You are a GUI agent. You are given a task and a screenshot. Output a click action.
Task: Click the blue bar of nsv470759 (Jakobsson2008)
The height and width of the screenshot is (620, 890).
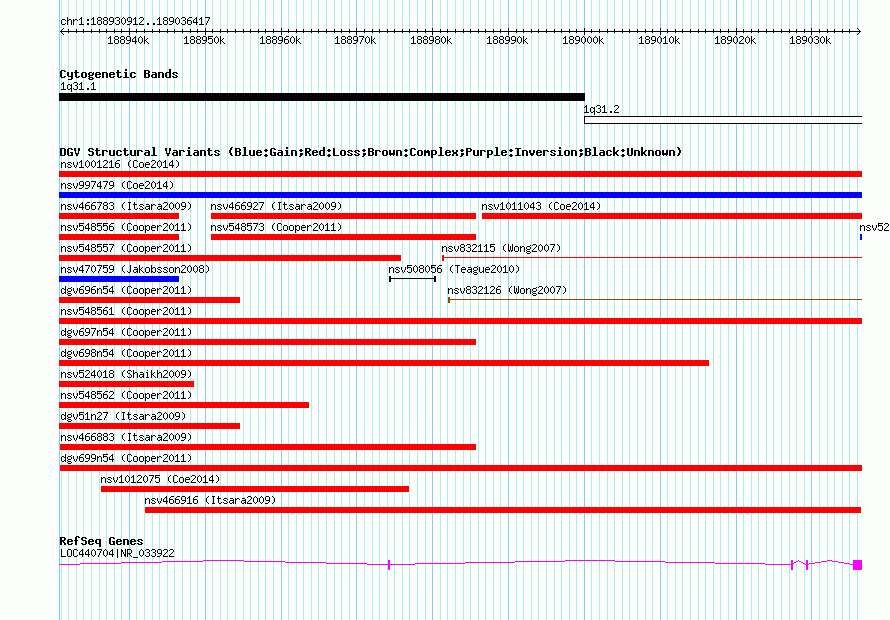click(119, 279)
